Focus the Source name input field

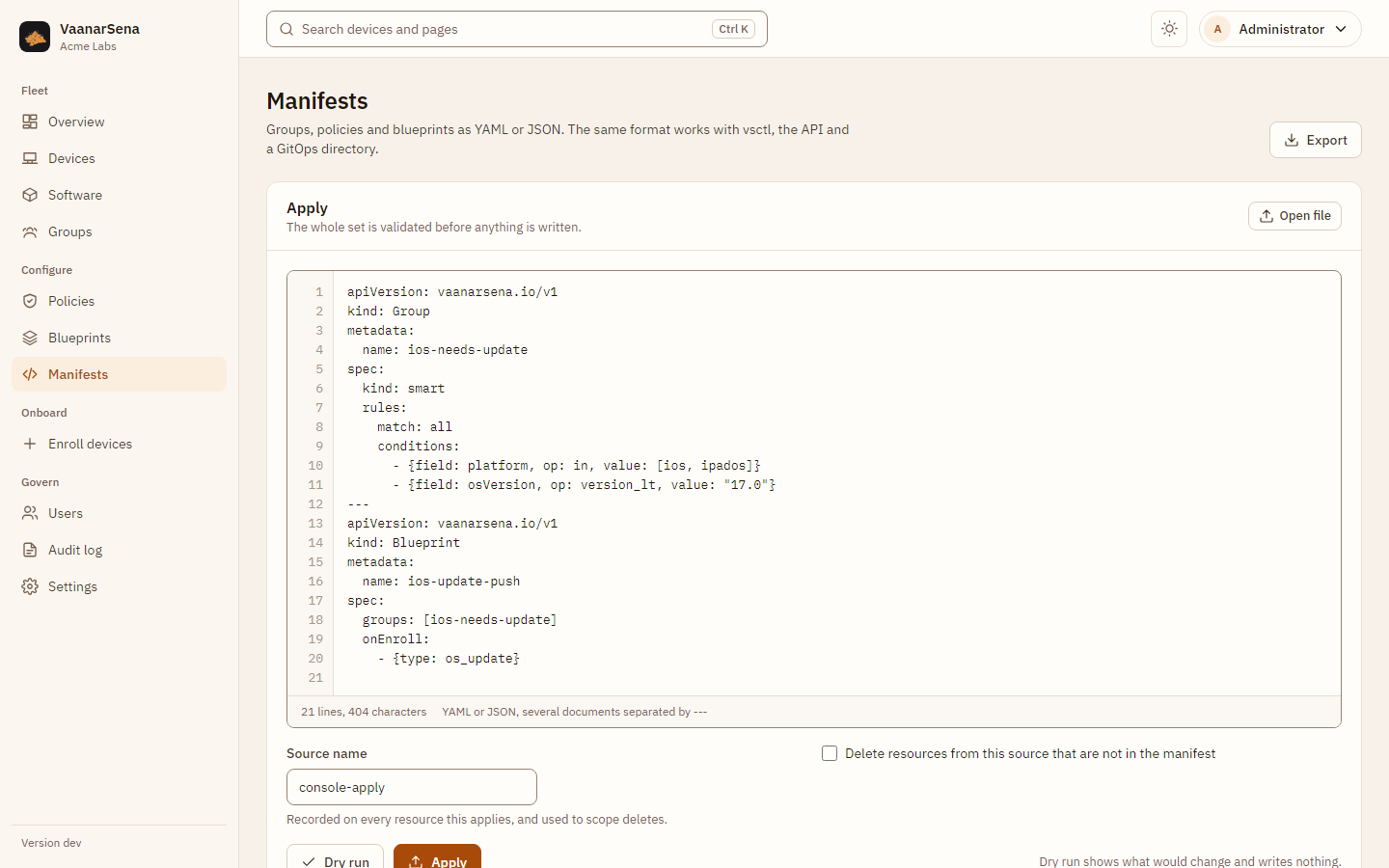coord(412,787)
